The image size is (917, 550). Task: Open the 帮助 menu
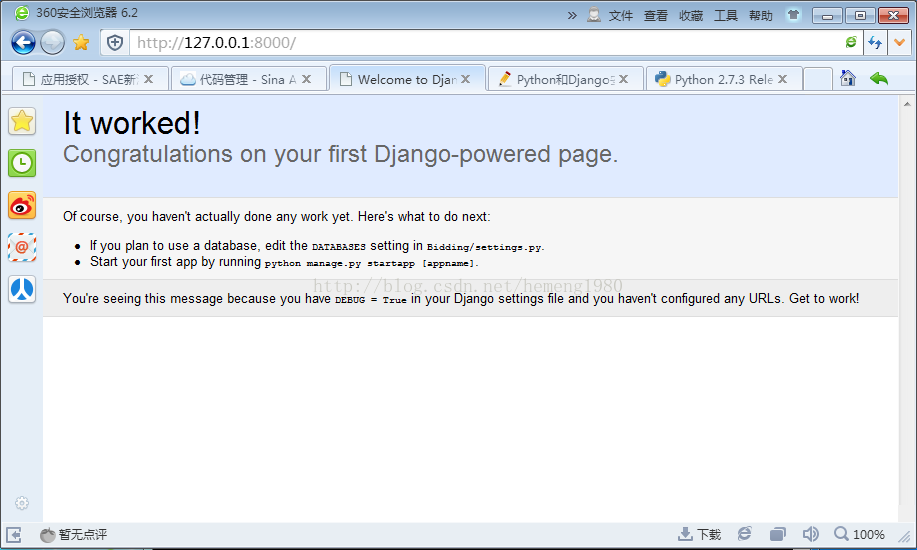761,16
